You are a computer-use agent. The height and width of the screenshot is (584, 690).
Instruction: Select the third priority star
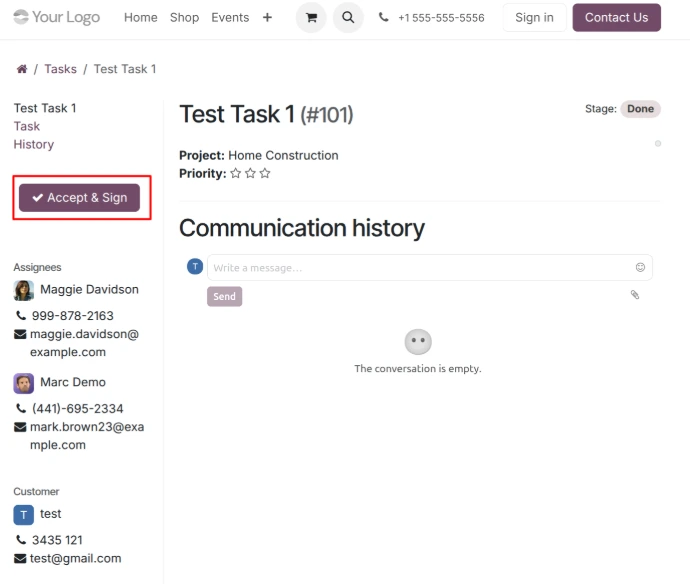pyautogui.click(x=265, y=173)
